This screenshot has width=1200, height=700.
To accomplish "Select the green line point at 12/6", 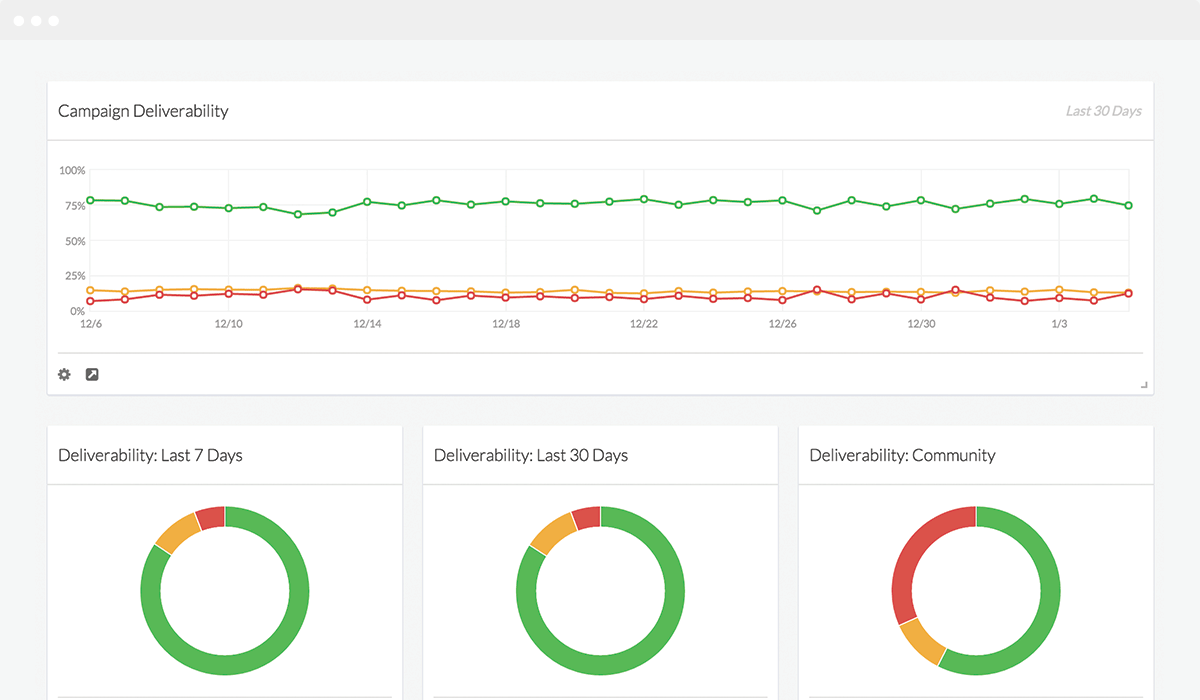I will pyautogui.click(x=90, y=200).
